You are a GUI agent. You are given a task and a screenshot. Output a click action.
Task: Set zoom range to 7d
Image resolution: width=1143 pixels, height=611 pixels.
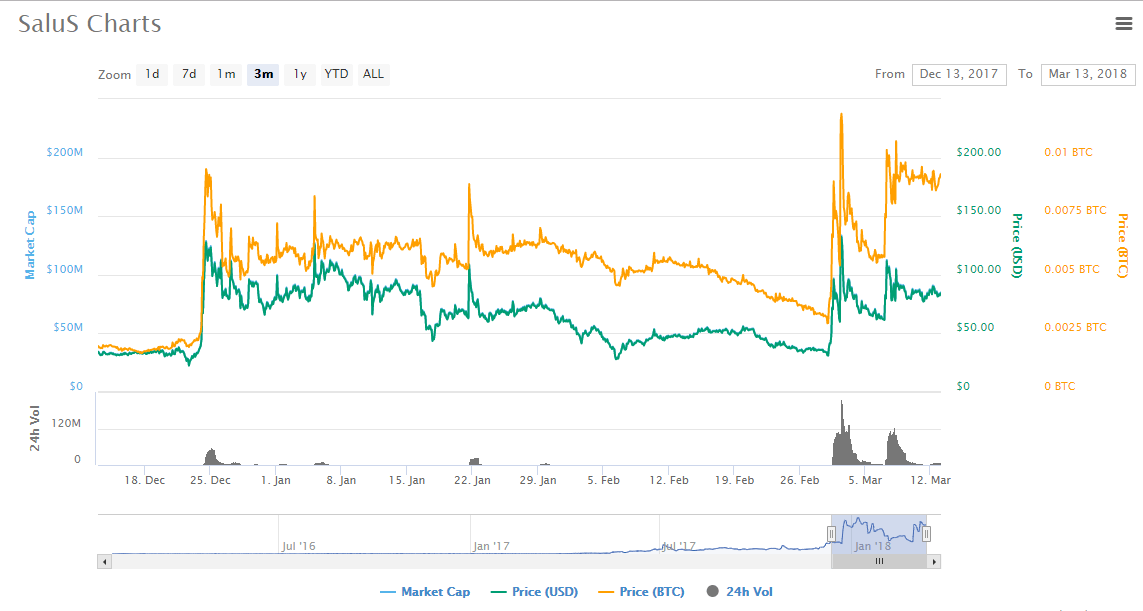pyautogui.click(x=189, y=74)
